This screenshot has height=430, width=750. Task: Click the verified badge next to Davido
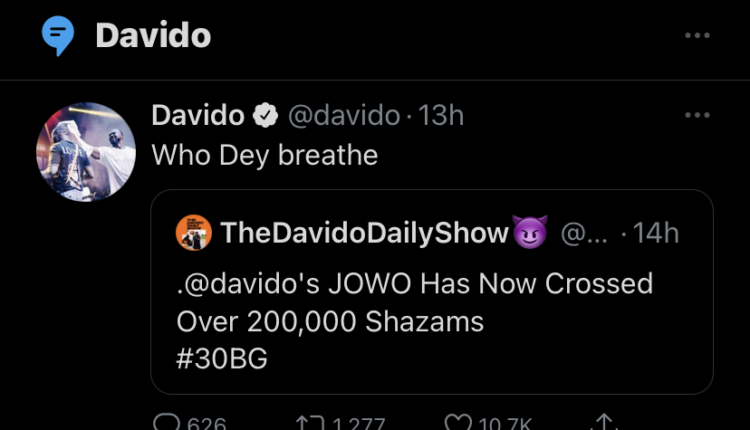click(265, 116)
